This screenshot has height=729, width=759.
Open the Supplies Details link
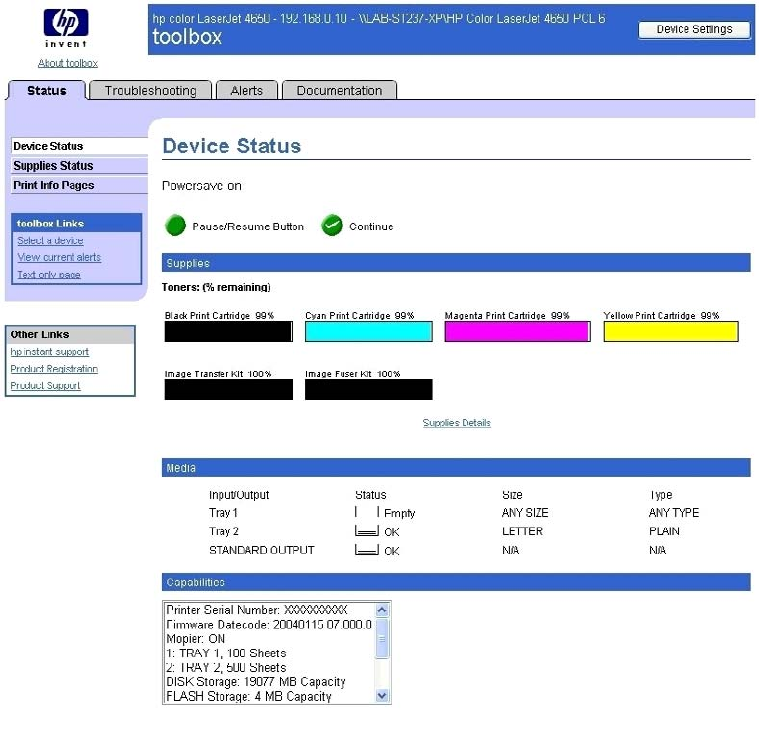pos(456,423)
